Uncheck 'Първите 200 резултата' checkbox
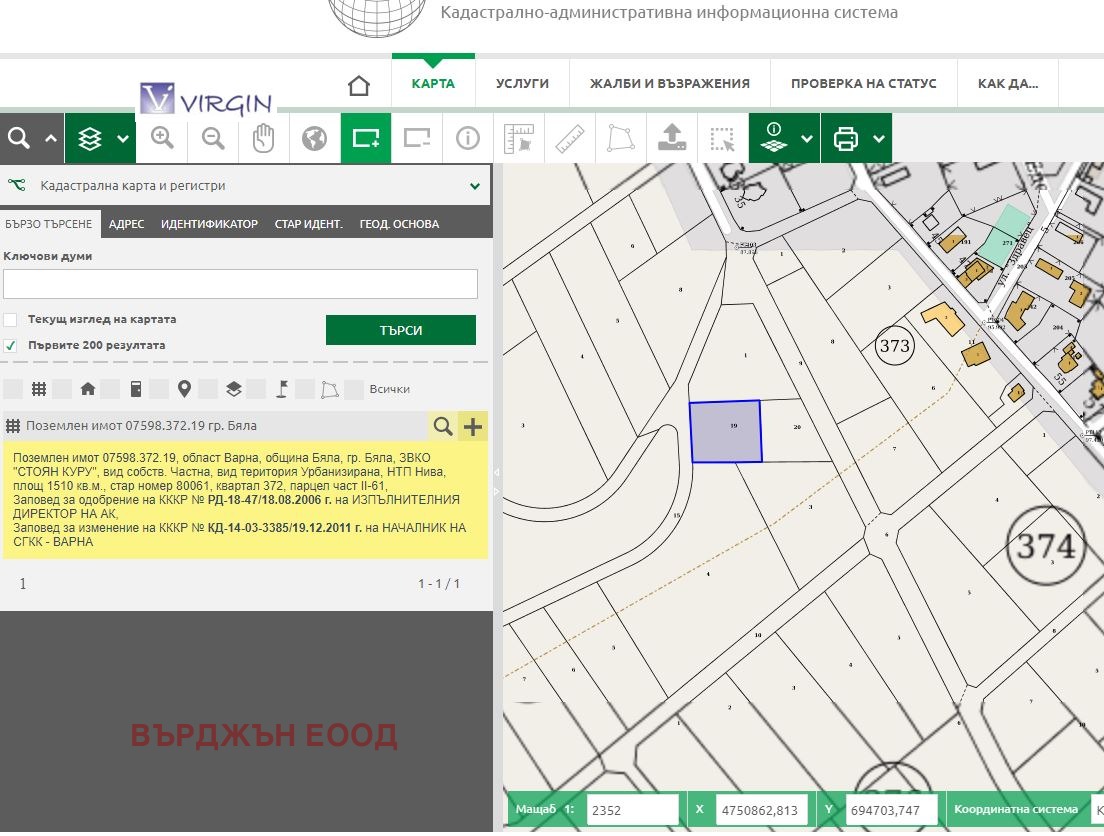Viewport: 1104px width, 836px height. pos(11,345)
